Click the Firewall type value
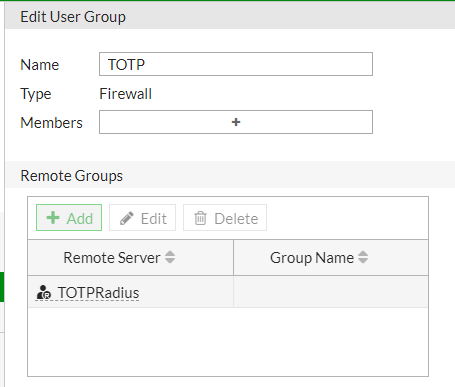This screenshot has height=387, width=455. coord(126,94)
